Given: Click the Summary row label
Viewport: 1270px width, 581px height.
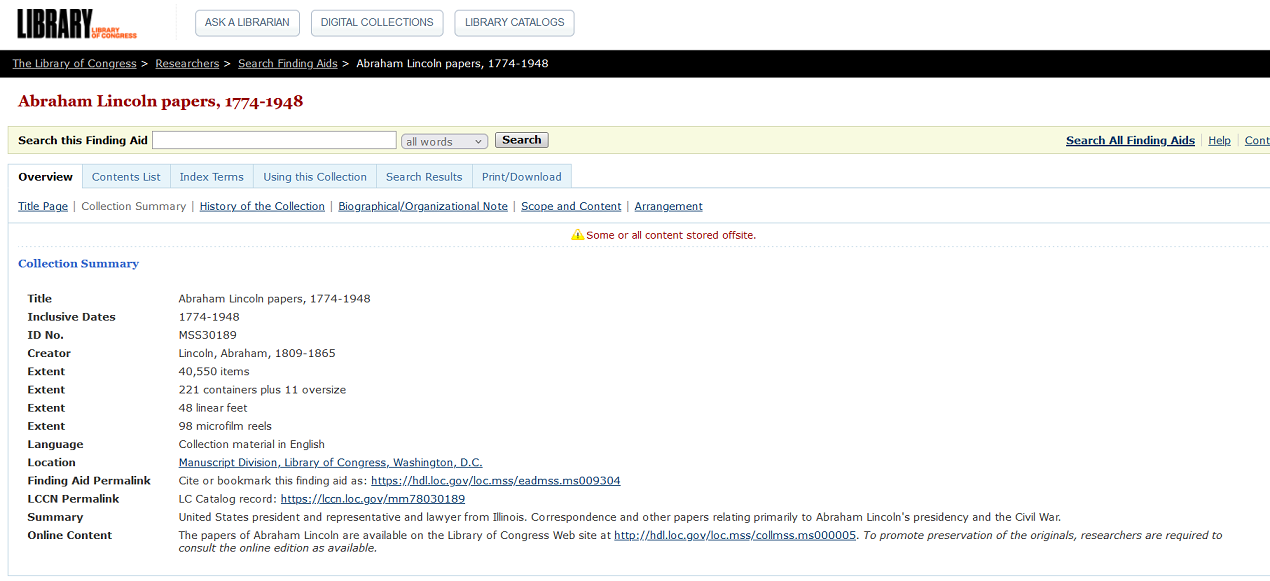Looking at the screenshot, I should 55,517.
